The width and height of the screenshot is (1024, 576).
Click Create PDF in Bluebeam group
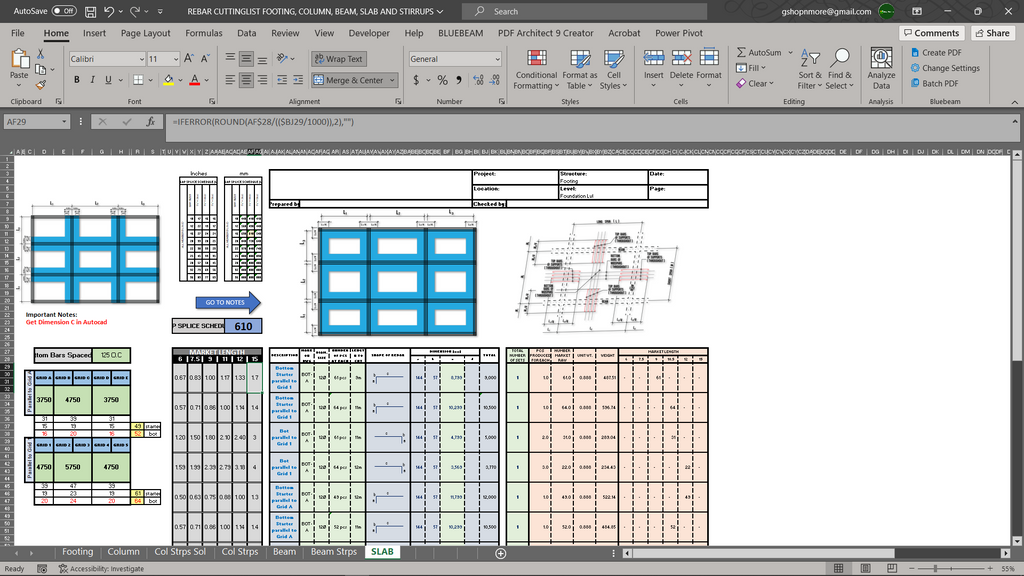click(936, 52)
